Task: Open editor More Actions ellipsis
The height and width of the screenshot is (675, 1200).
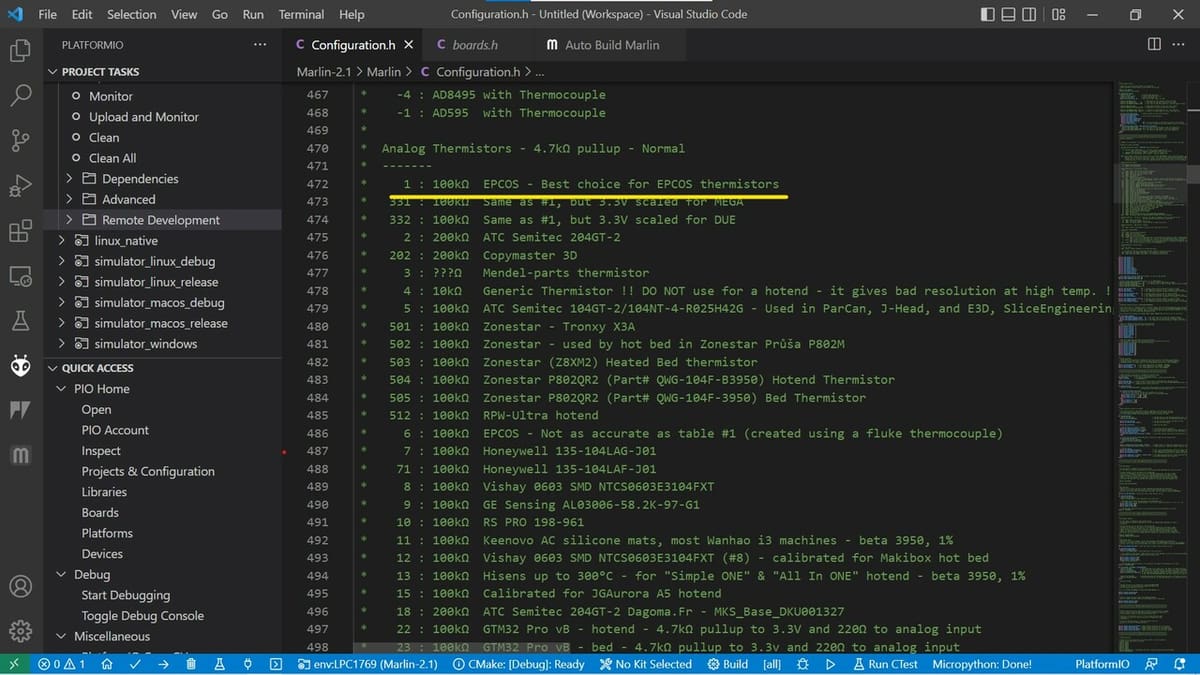Action: pyautogui.click(x=1180, y=44)
